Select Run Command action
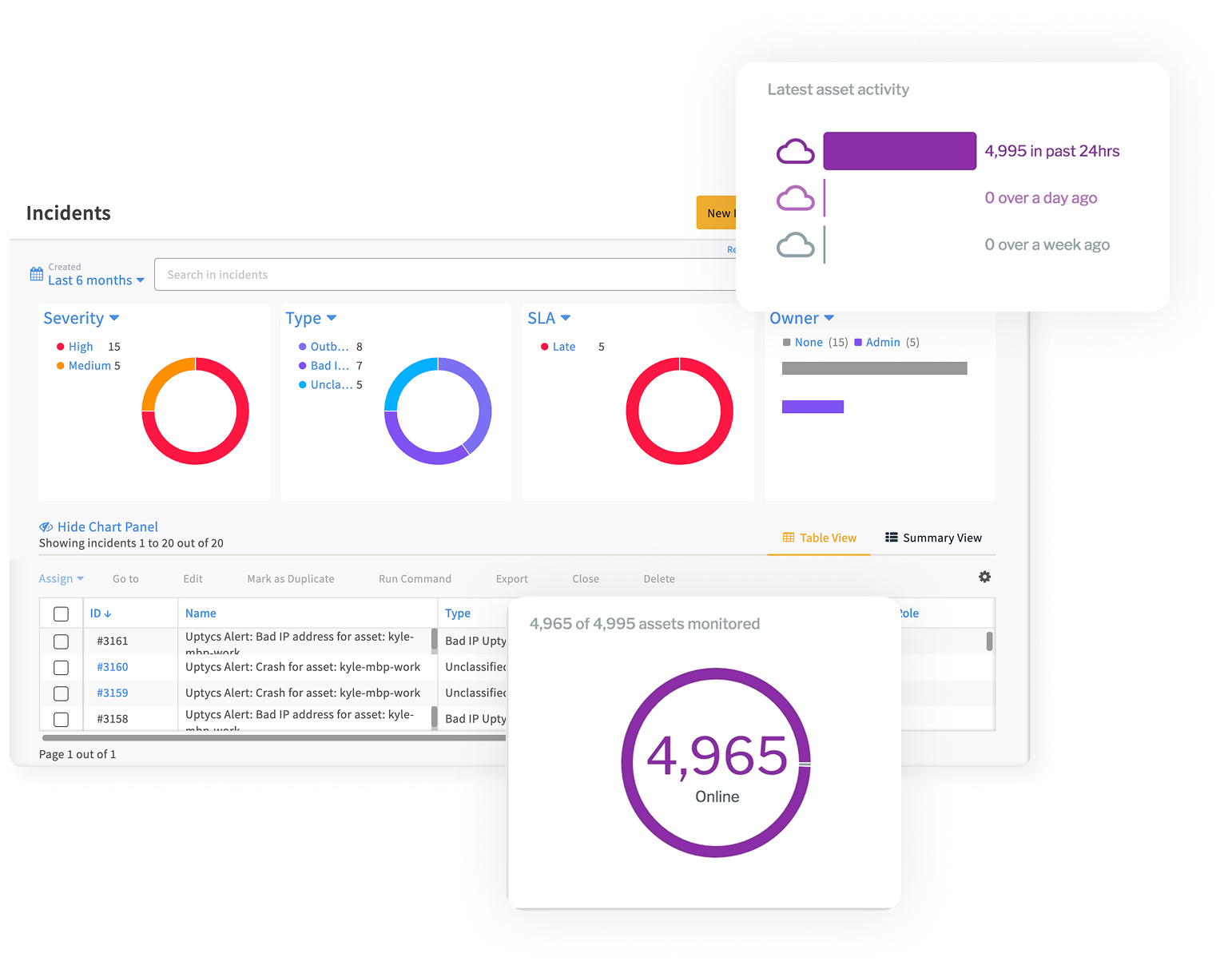This screenshot has height=973, width=1232. click(415, 579)
